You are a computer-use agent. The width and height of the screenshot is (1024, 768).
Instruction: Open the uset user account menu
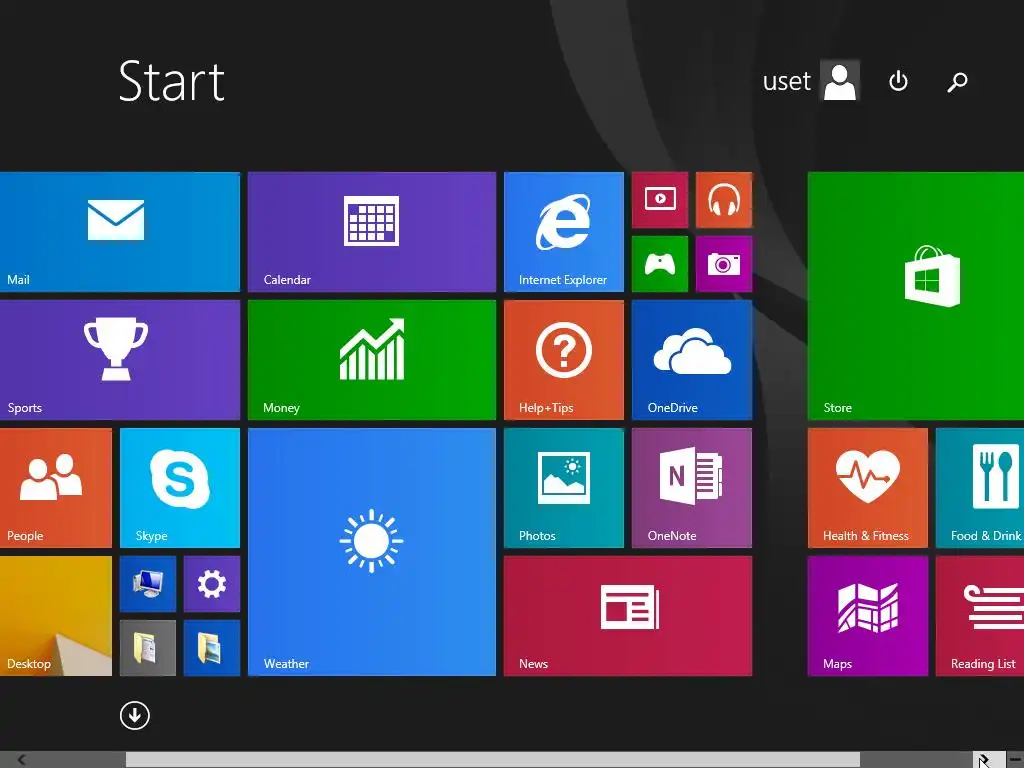(x=810, y=81)
